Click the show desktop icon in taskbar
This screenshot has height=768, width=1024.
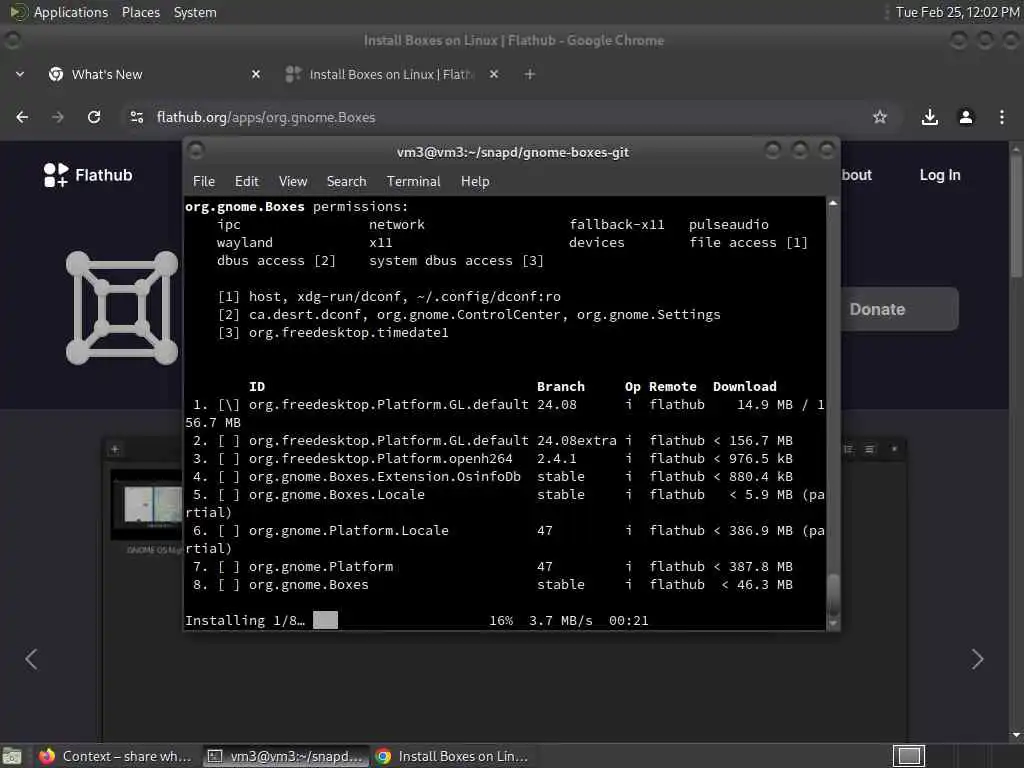pos(12,756)
